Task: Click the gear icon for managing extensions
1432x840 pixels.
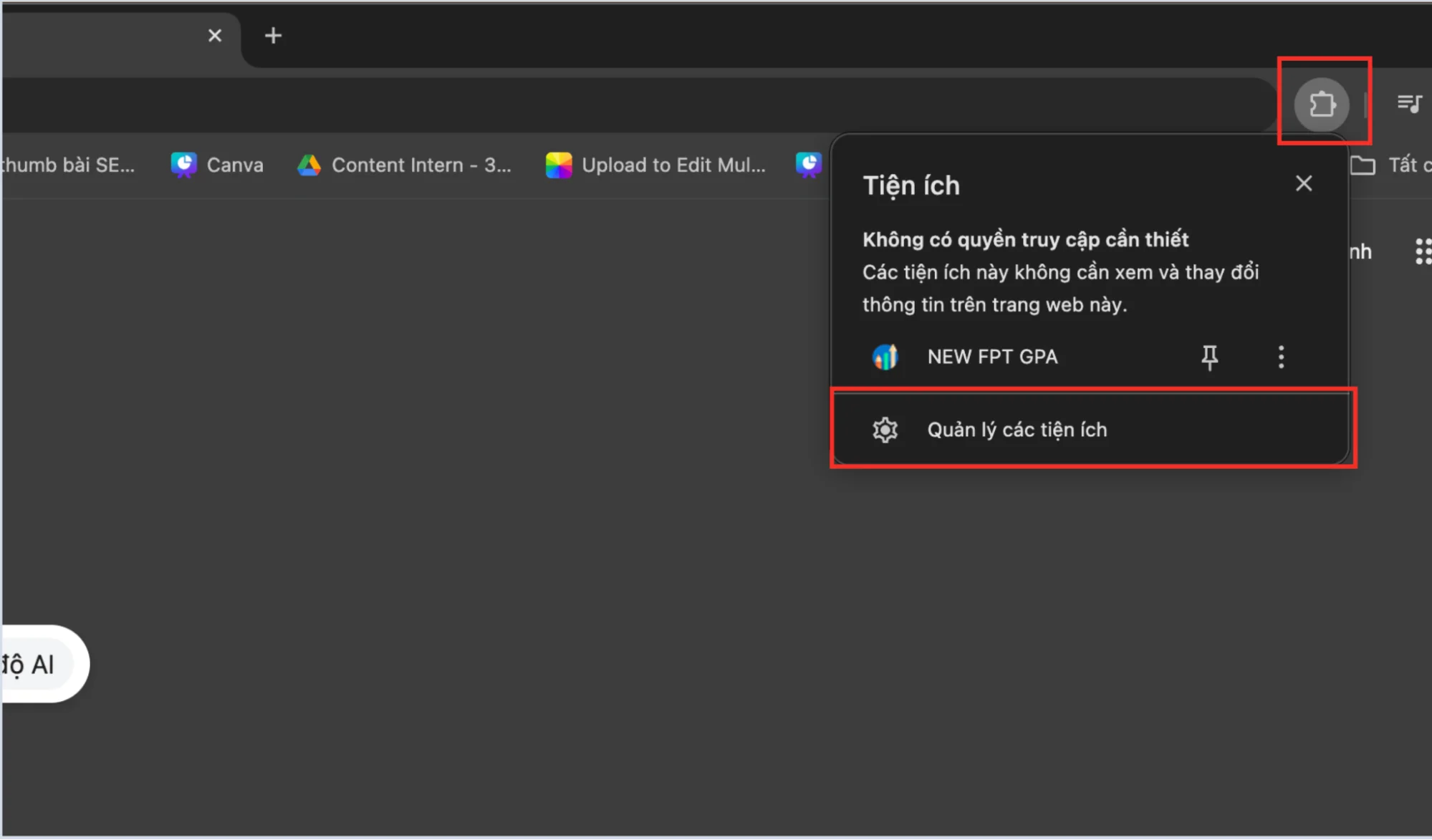Action: click(885, 430)
